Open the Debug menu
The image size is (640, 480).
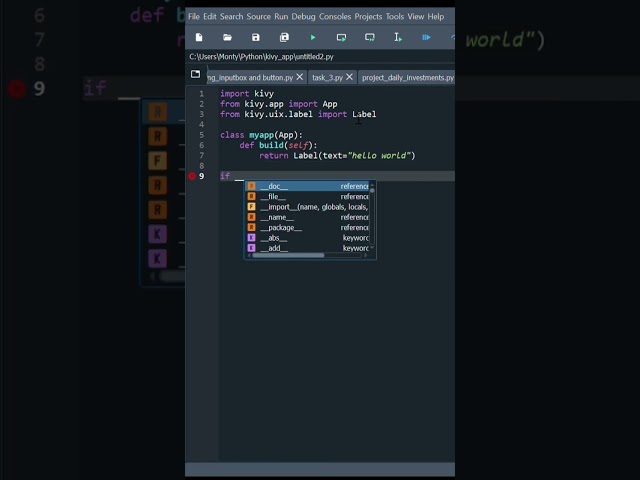(x=303, y=17)
